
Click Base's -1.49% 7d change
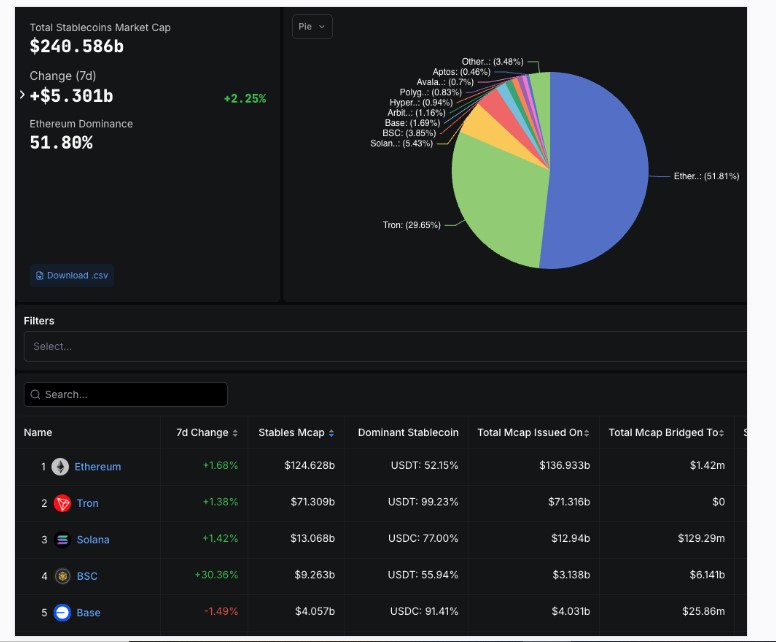221,611
